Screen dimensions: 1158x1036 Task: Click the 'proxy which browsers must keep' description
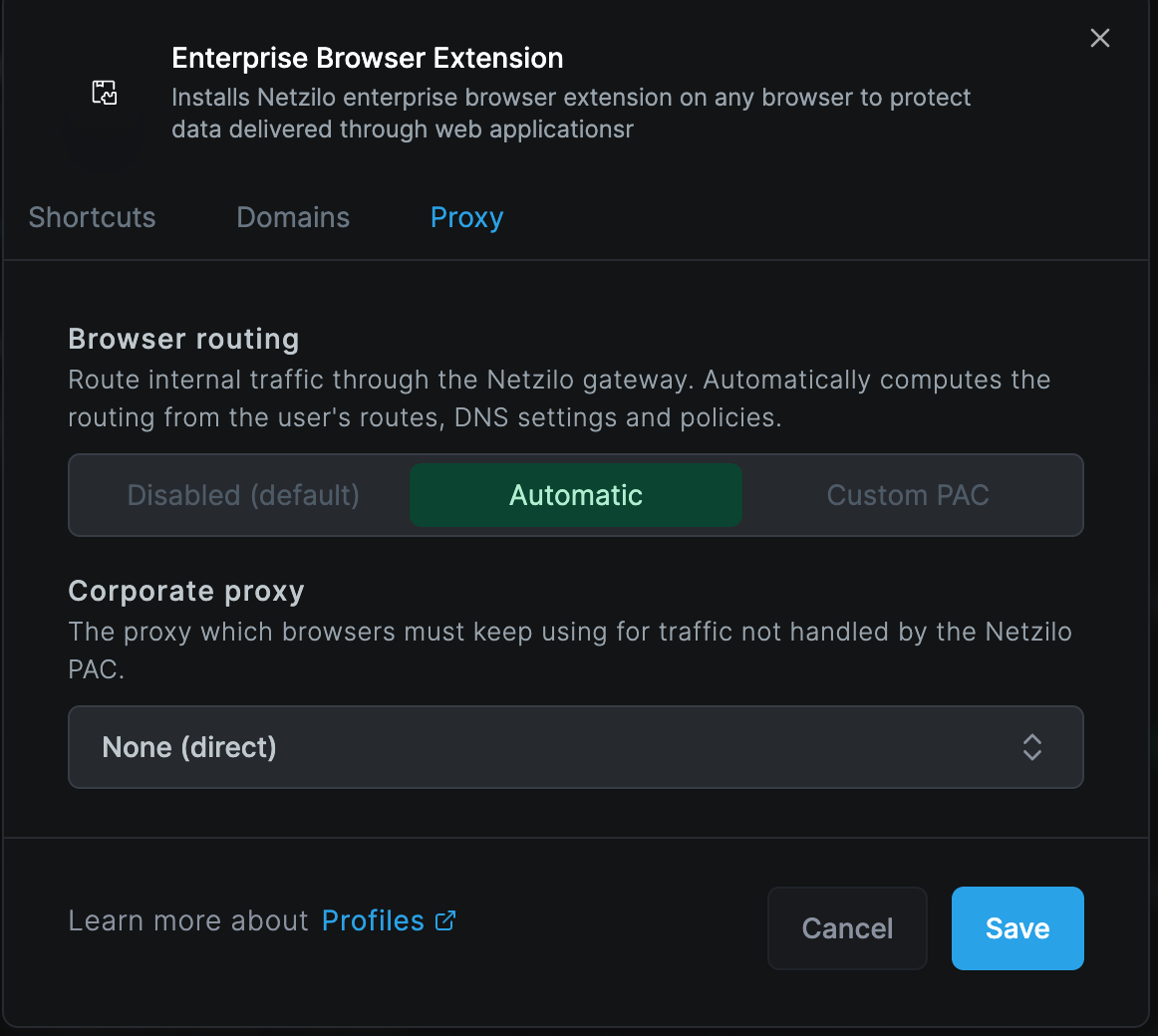569,649
